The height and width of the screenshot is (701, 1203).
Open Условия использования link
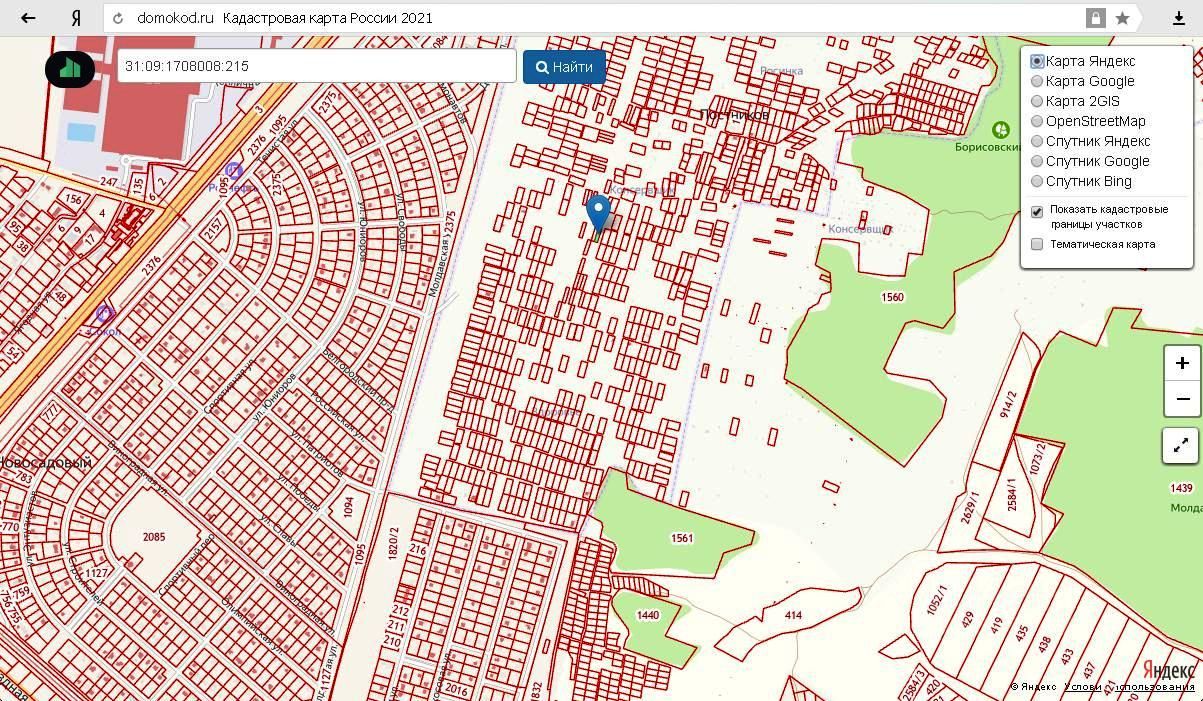pyautogui.click(x=1129, y=687)
